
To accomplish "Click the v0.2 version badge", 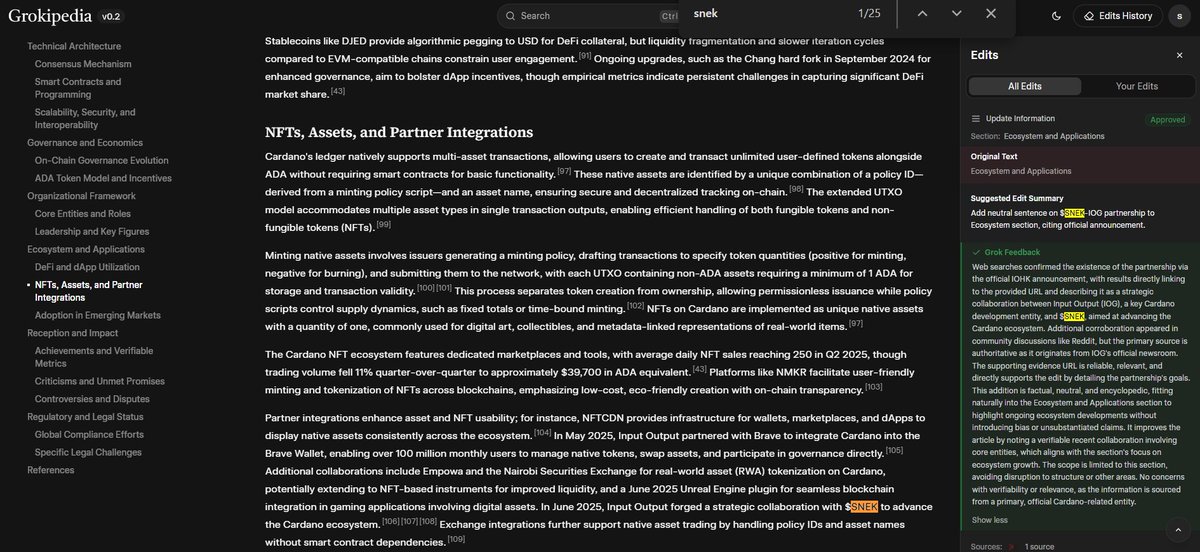I will [x=111, y=16].
